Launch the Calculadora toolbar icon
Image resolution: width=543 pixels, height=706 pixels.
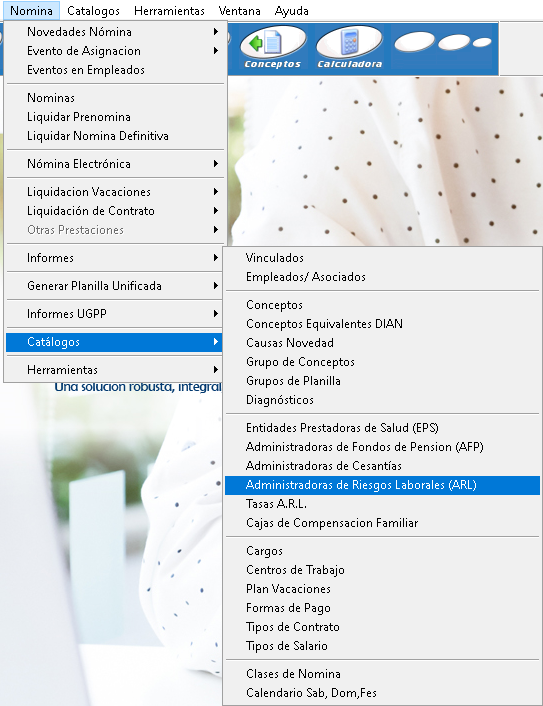[x=349, y=48]
